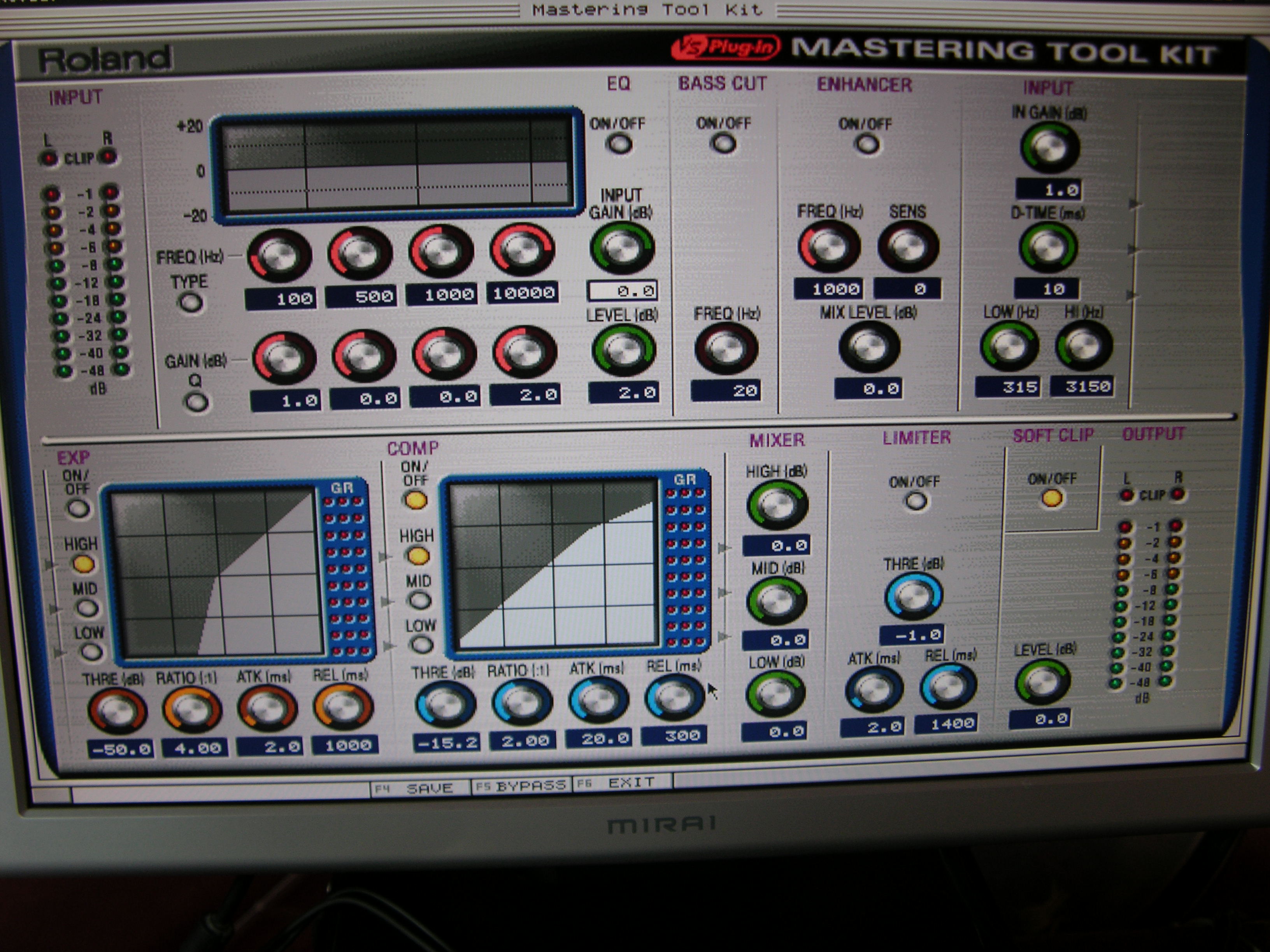This screenshot has height=952, width=1270.
Task: Toggle the Expander ON/OFF button
Action: click(79, 508)
